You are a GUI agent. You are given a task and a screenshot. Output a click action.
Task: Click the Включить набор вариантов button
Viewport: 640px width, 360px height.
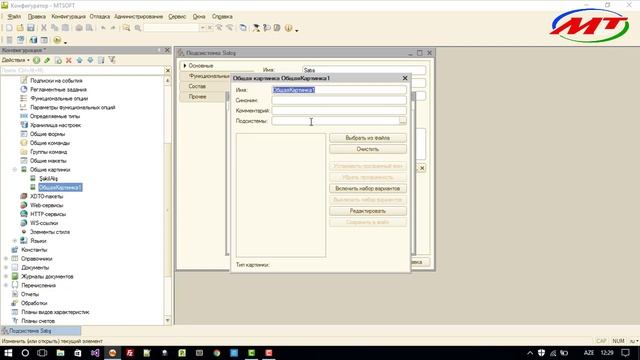(x=368, y=189)
